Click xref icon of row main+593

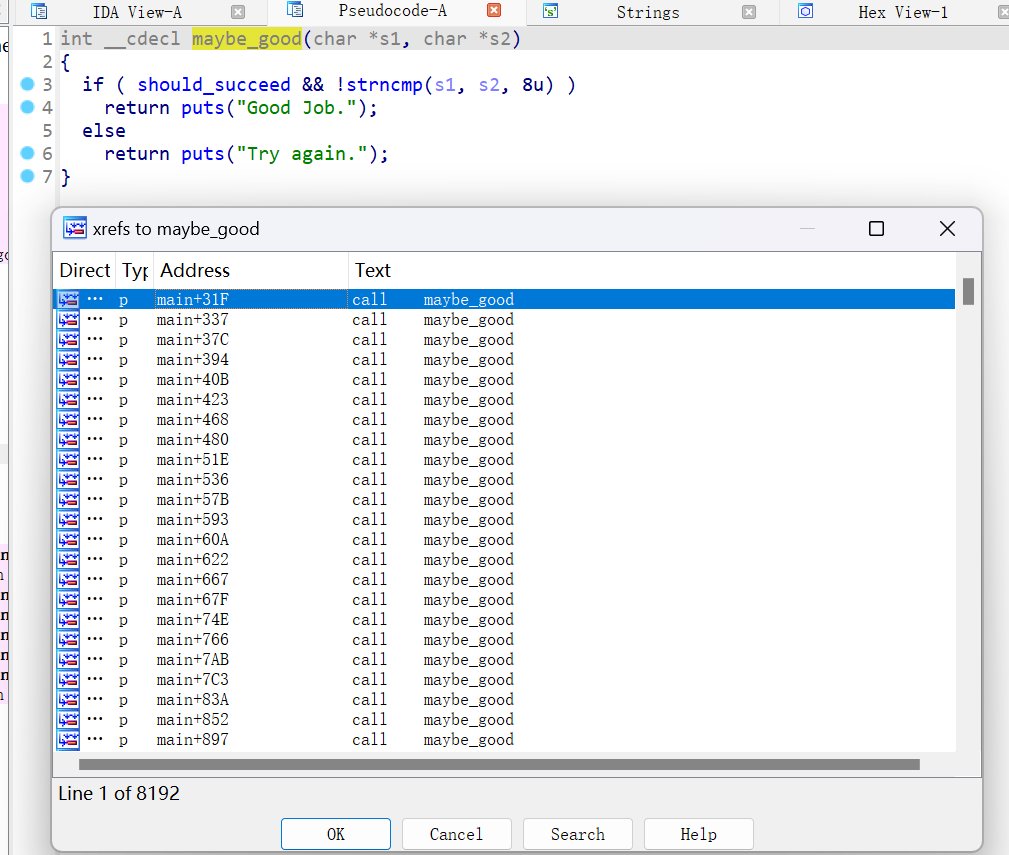[68, 519]
